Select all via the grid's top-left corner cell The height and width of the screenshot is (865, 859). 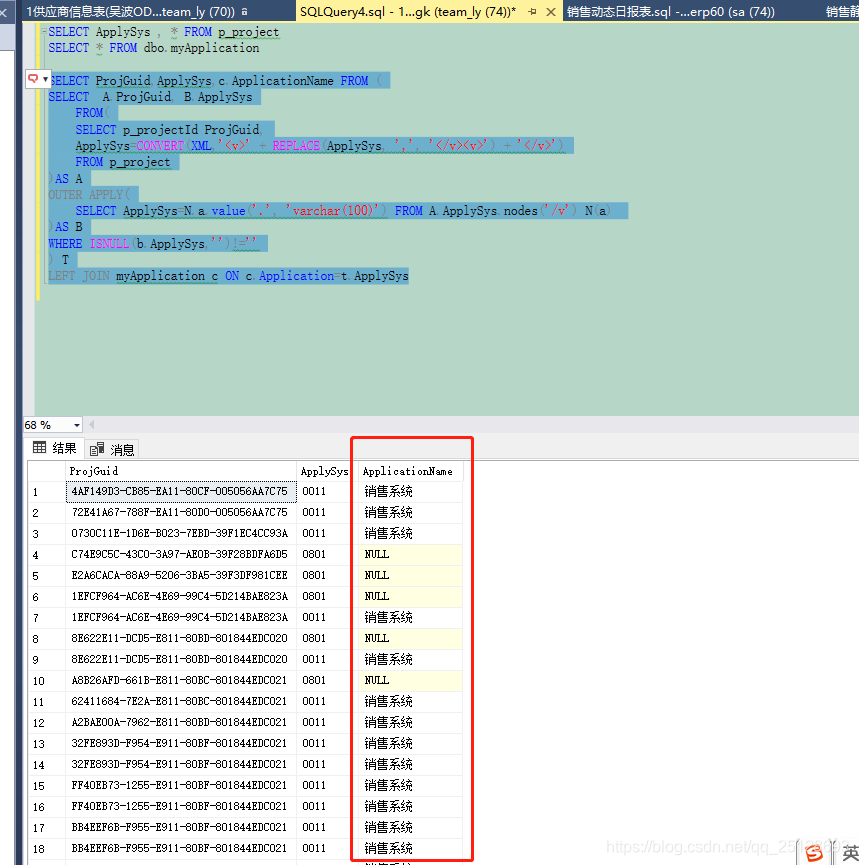click(46, 471)
